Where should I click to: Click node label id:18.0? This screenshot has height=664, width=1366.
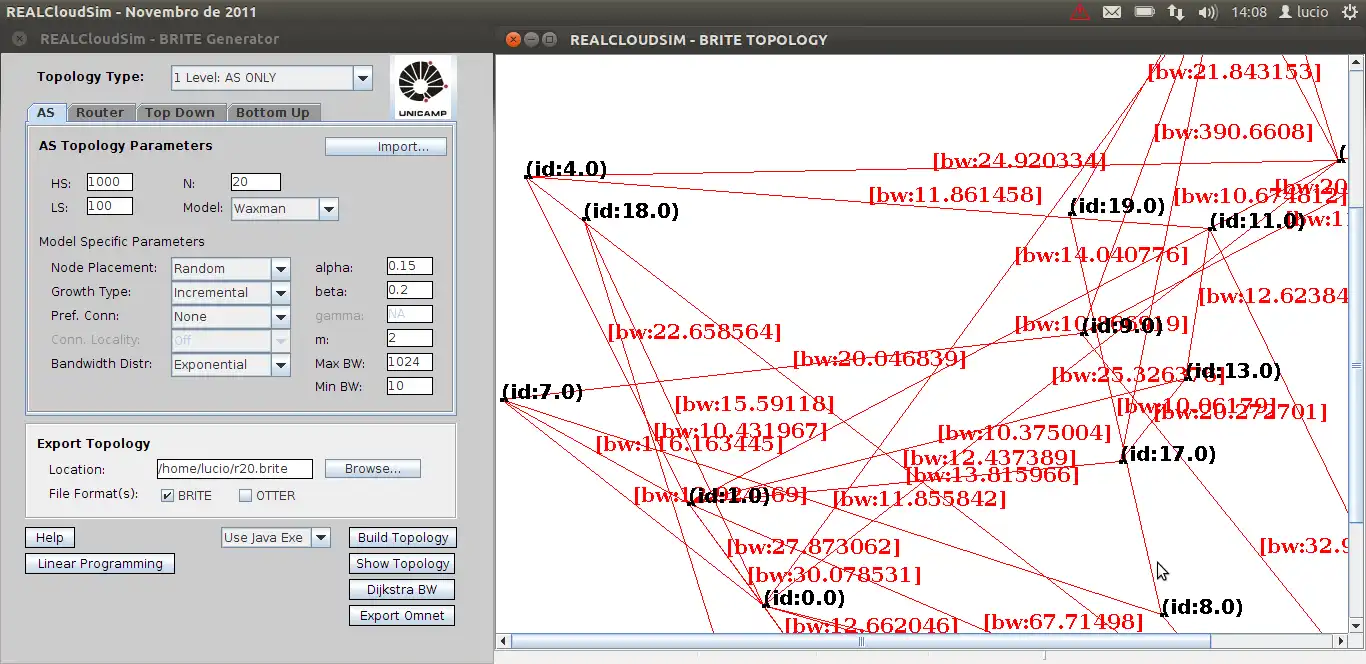pyautogui.click(x=631, y=212)
